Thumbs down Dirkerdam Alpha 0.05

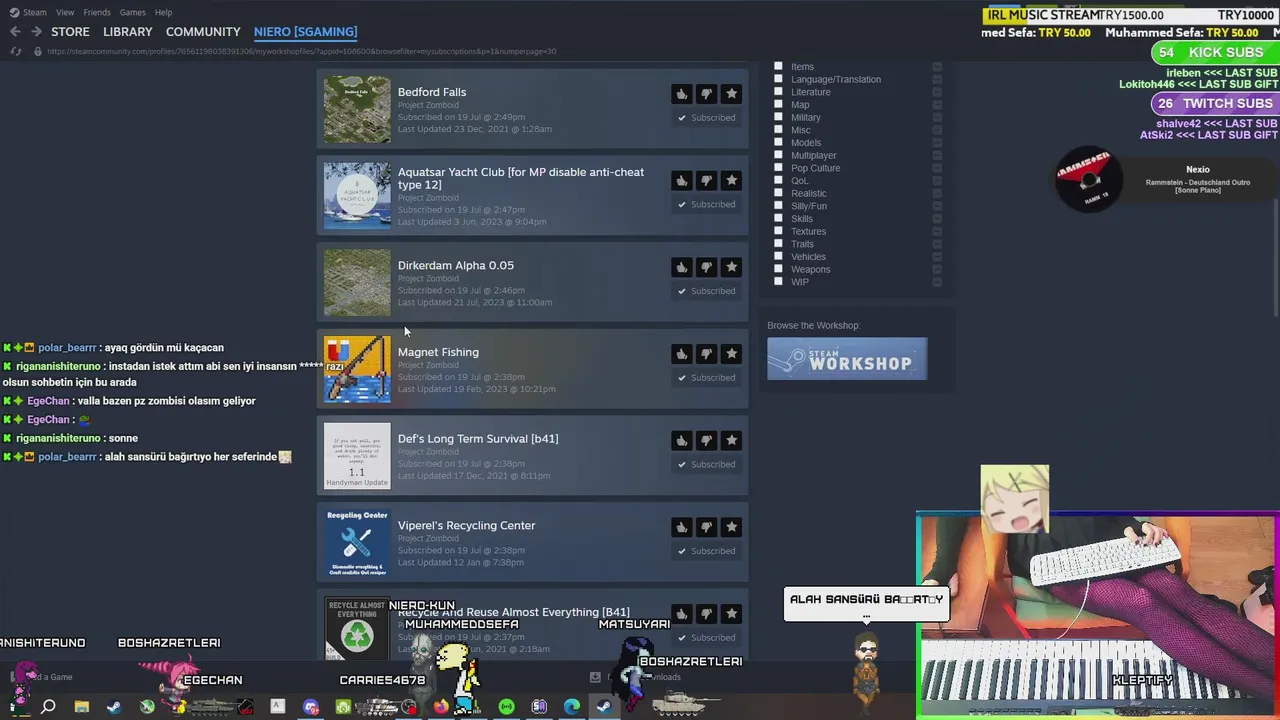tap(706, 267)
